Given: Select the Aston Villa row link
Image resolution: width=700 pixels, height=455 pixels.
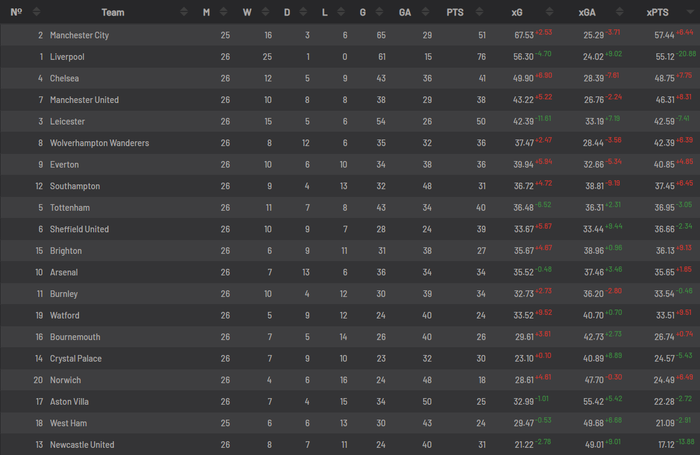Looking at the screenshot, I should [70, 401].
